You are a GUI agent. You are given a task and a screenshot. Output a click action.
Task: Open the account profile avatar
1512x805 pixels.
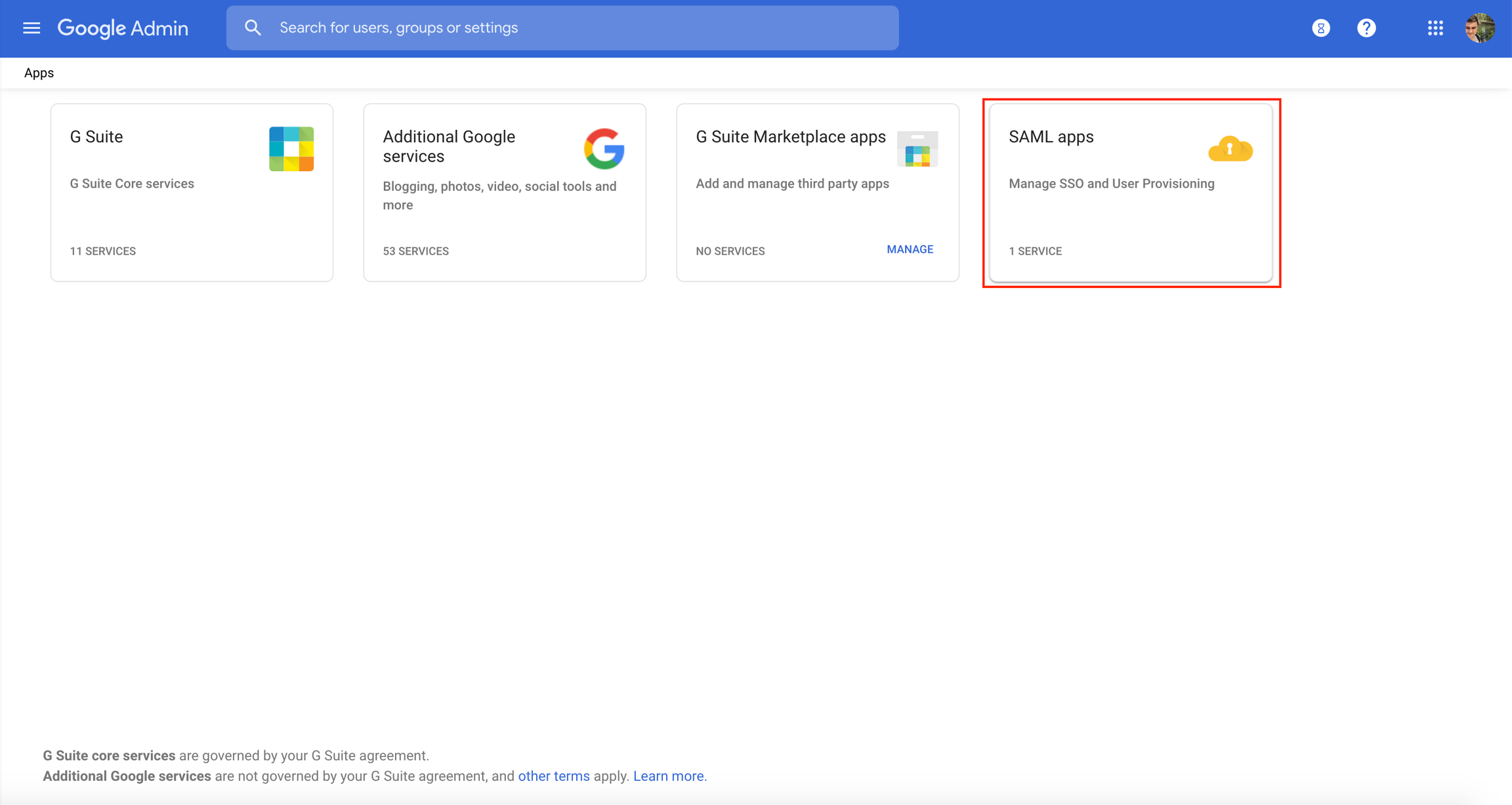(x=1480, y=28)
